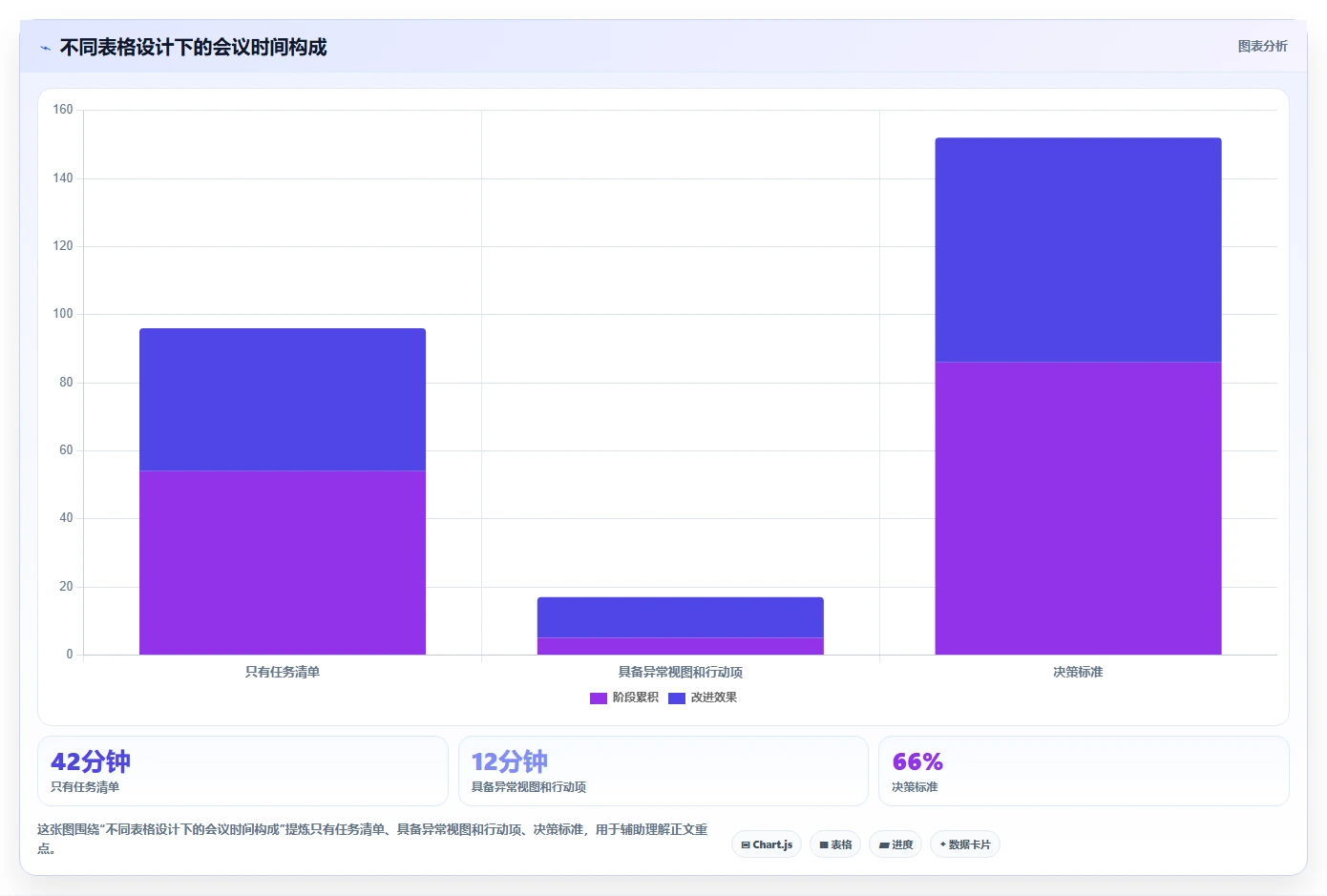Click the chart icon beside the title
This screenshot has width=1327, height=896.
click(45, 48)
